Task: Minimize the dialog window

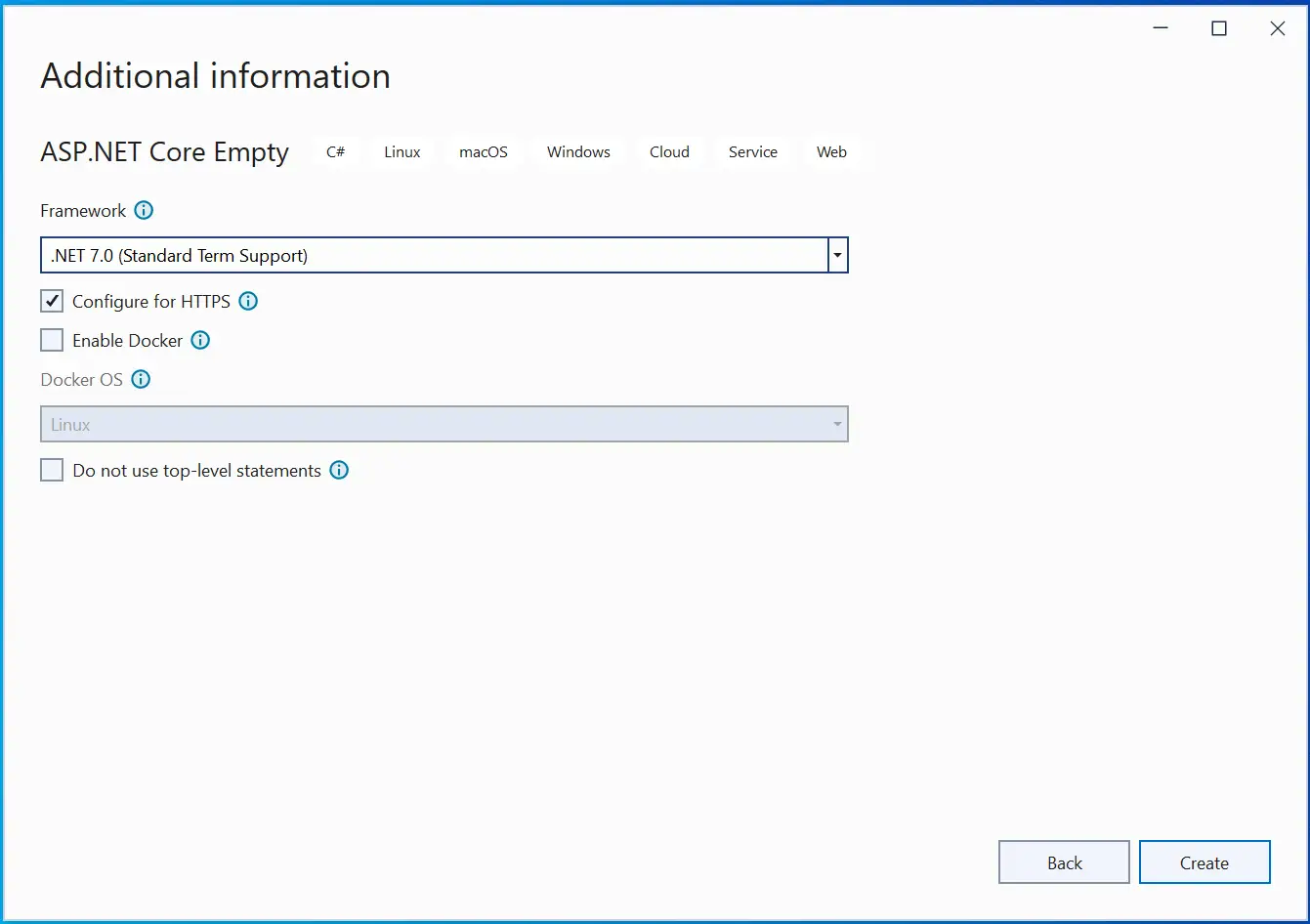Action: 1160,28
